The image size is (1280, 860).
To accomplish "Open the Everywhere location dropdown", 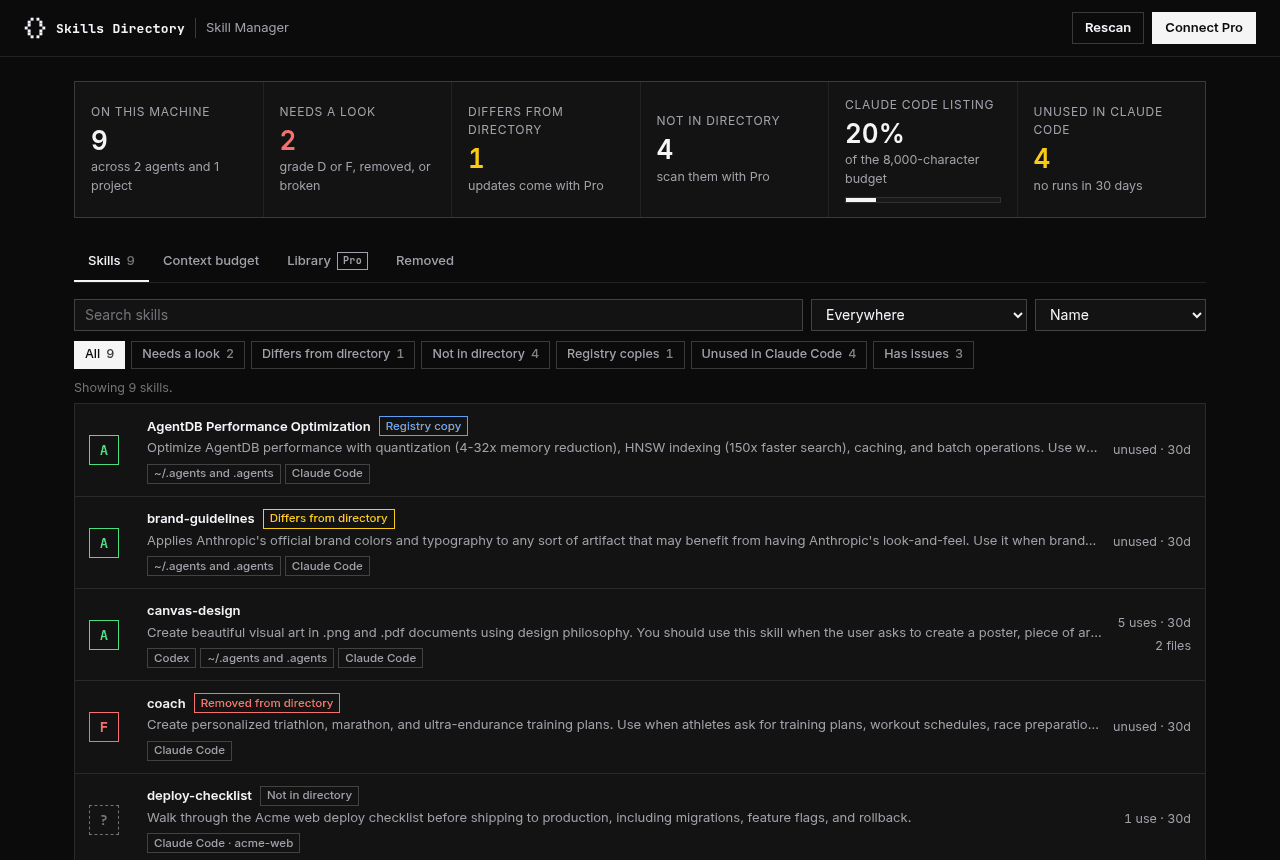I will 919,315.
